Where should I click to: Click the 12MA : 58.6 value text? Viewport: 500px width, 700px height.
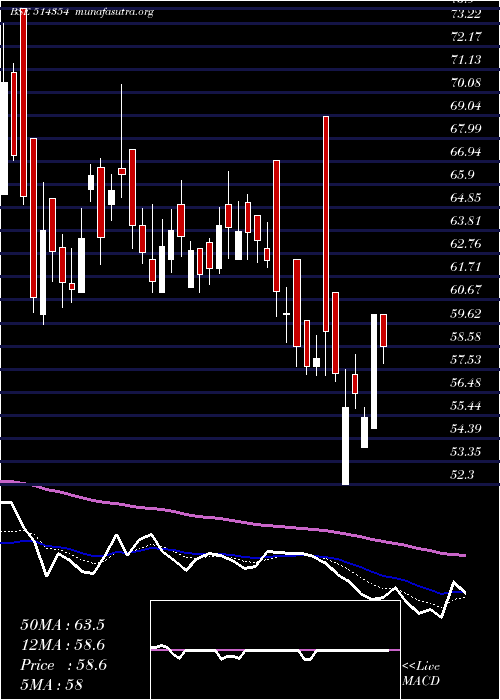(63, 645)
